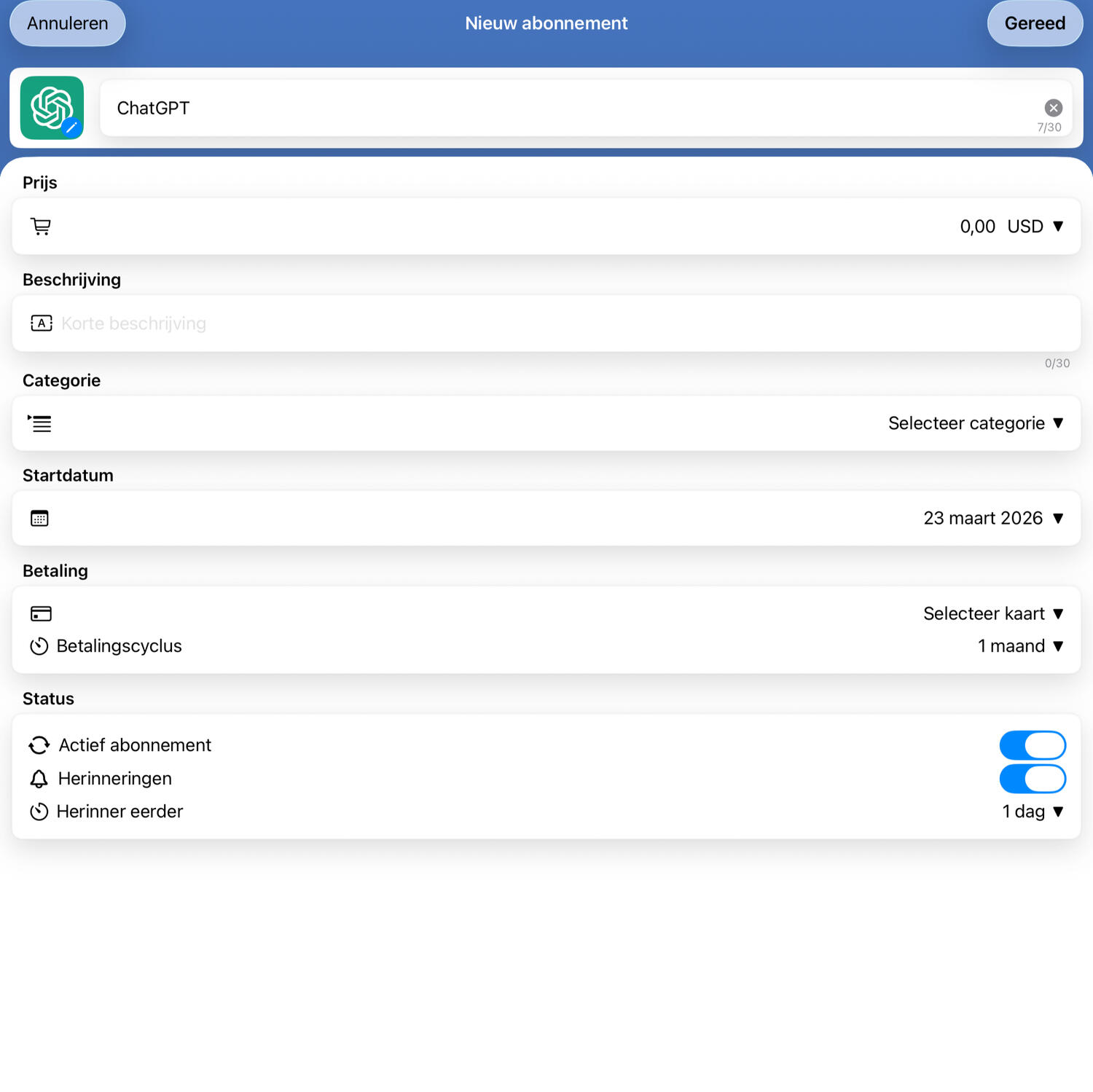Disable the Herinneringen toggle

(1032, 779)
